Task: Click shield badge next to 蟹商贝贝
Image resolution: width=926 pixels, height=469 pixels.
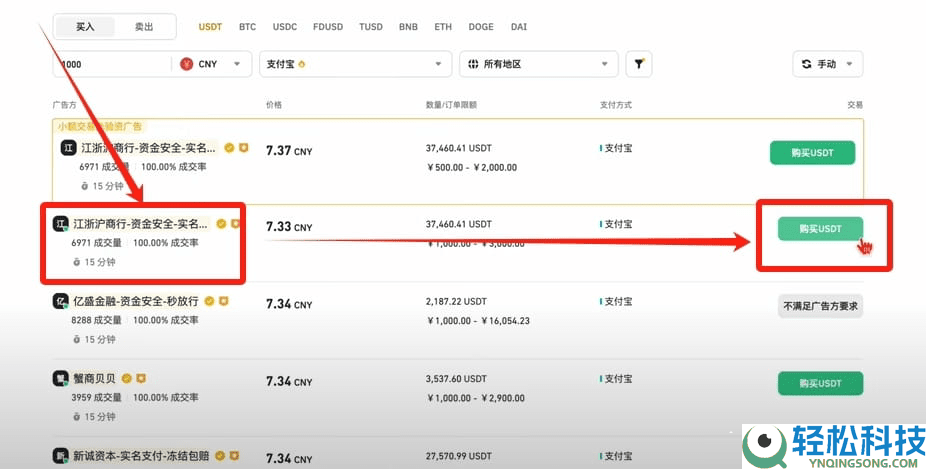Action: (141, 379)
